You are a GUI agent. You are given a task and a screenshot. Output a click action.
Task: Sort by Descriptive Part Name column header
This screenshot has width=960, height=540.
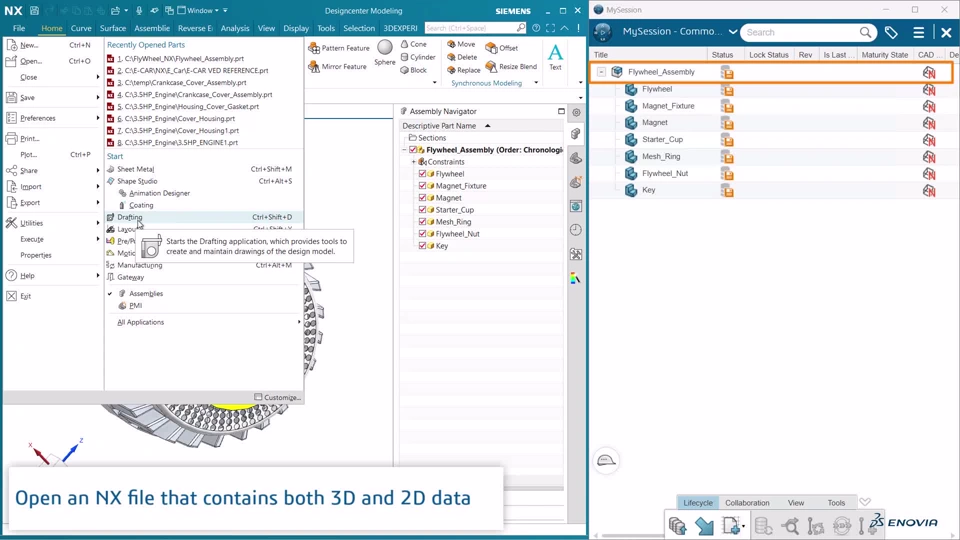click(x=439, y=126)
